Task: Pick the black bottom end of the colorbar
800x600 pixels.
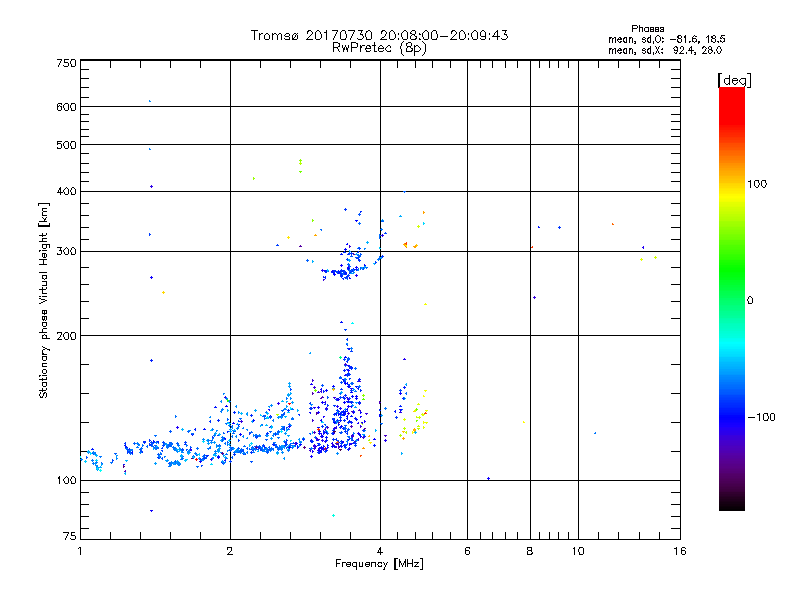Action: 732,503
